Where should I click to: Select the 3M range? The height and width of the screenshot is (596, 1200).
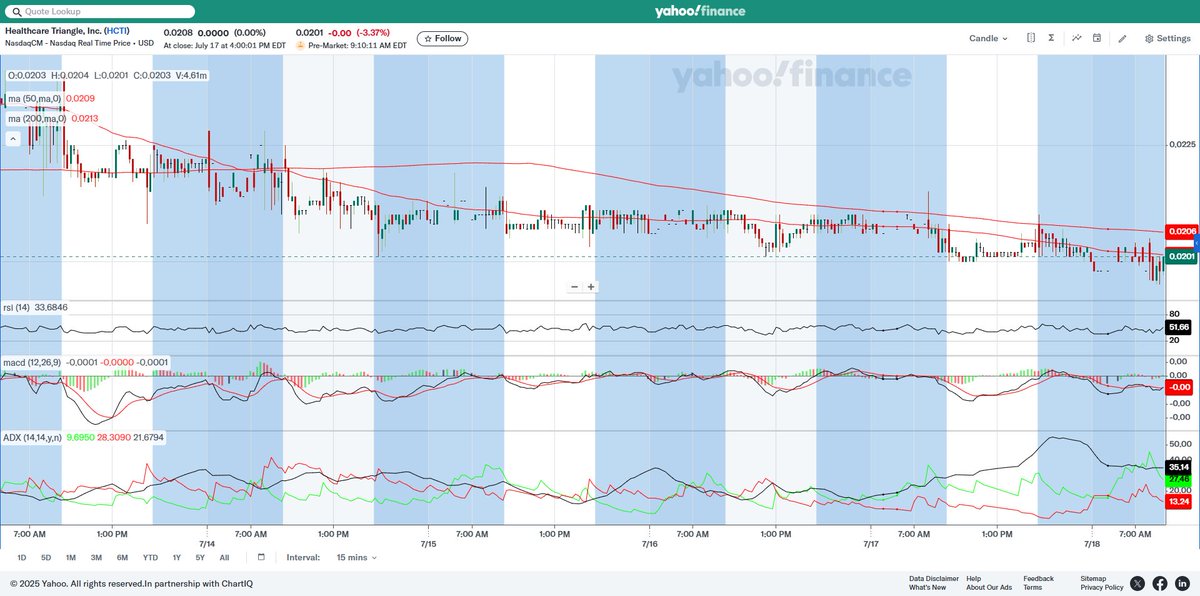tap(96, 557)
